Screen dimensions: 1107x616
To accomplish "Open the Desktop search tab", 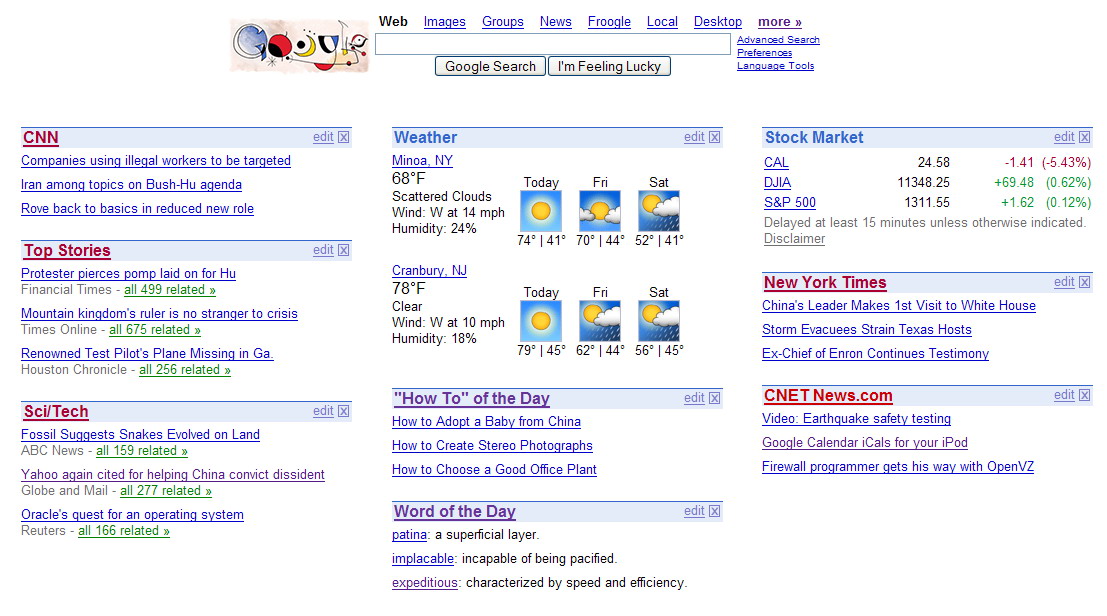I will tap(718, 22).
